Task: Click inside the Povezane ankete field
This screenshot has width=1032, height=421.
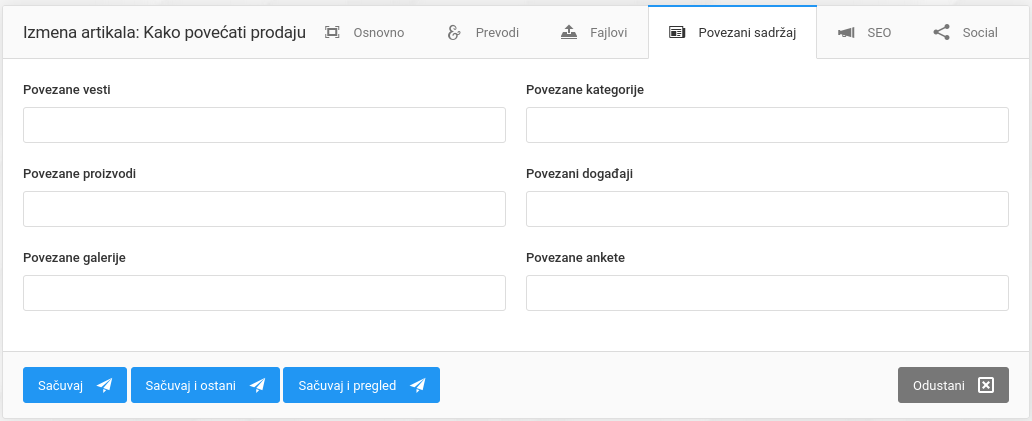Action: point(767,293)
